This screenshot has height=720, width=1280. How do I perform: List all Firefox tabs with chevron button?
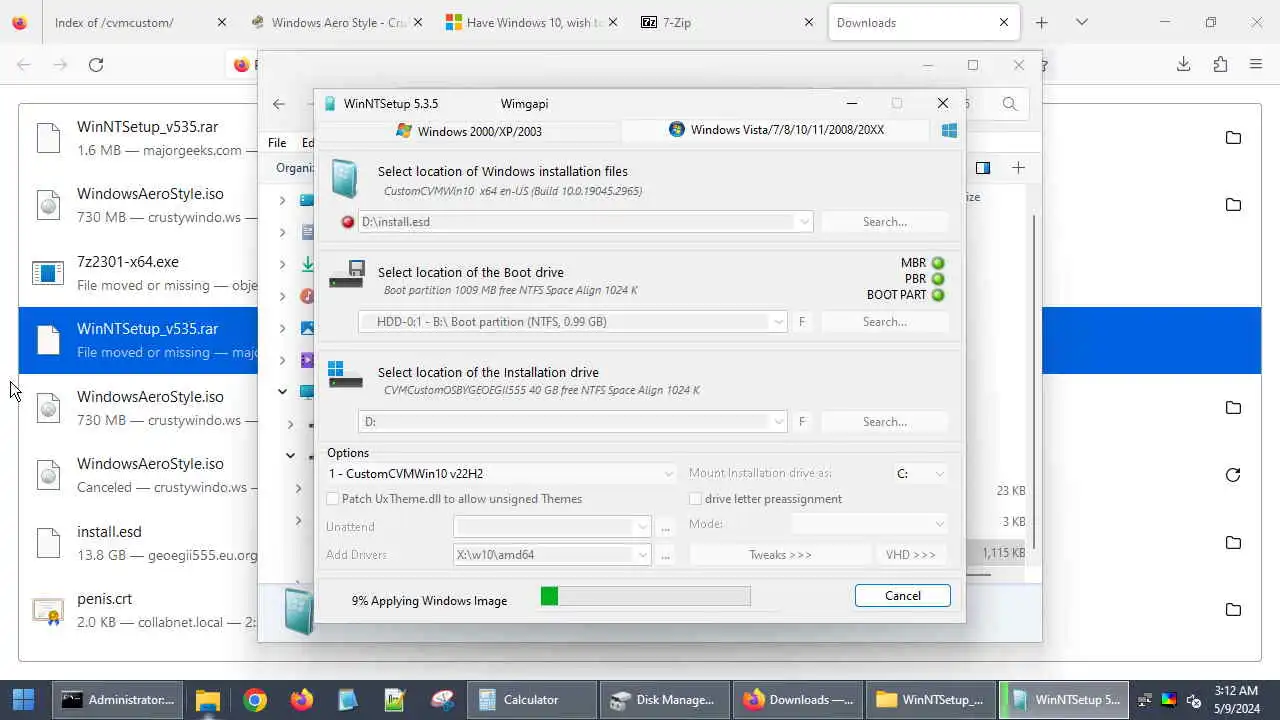click(x=1081, y=22)
